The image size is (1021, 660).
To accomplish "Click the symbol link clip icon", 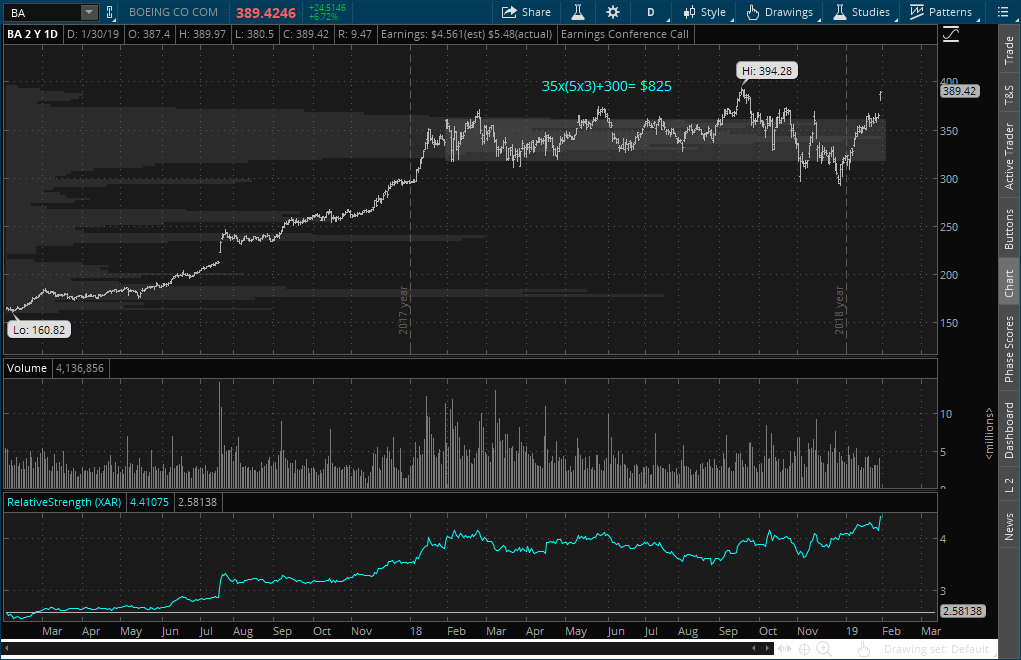I will 110,12.
